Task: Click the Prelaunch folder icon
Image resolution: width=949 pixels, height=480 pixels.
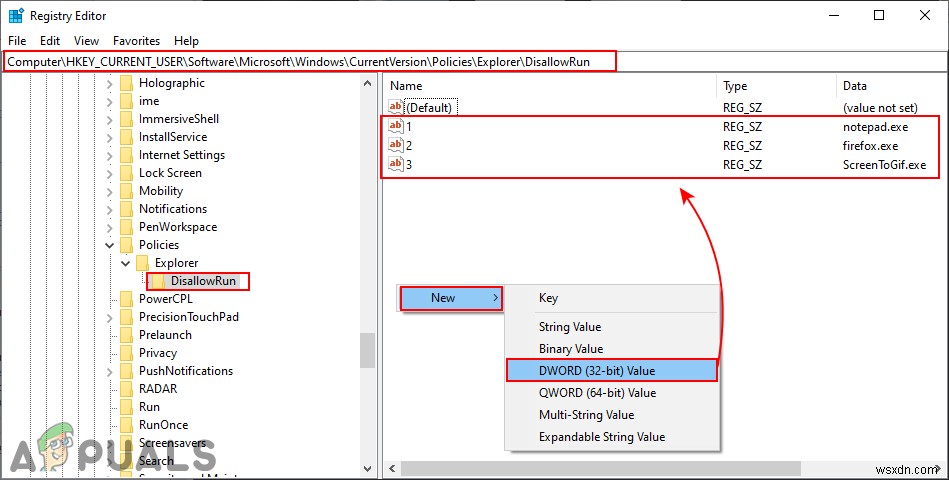Action: [126, 335]
